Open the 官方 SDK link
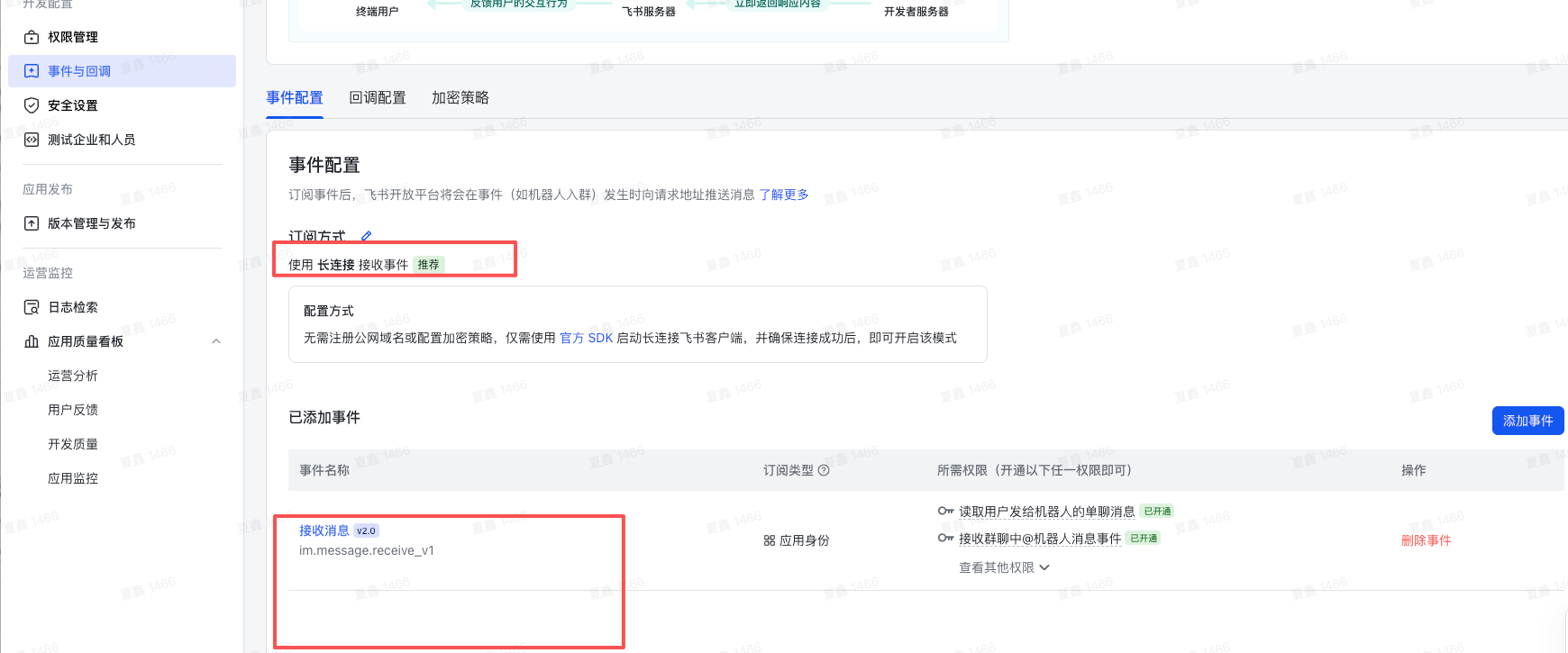 point(586,338)
